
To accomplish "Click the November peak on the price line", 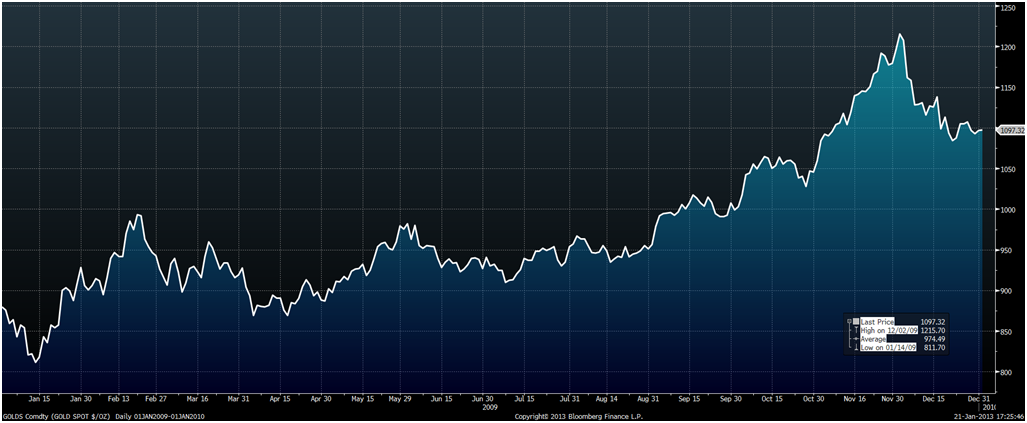I will [901, 35].
